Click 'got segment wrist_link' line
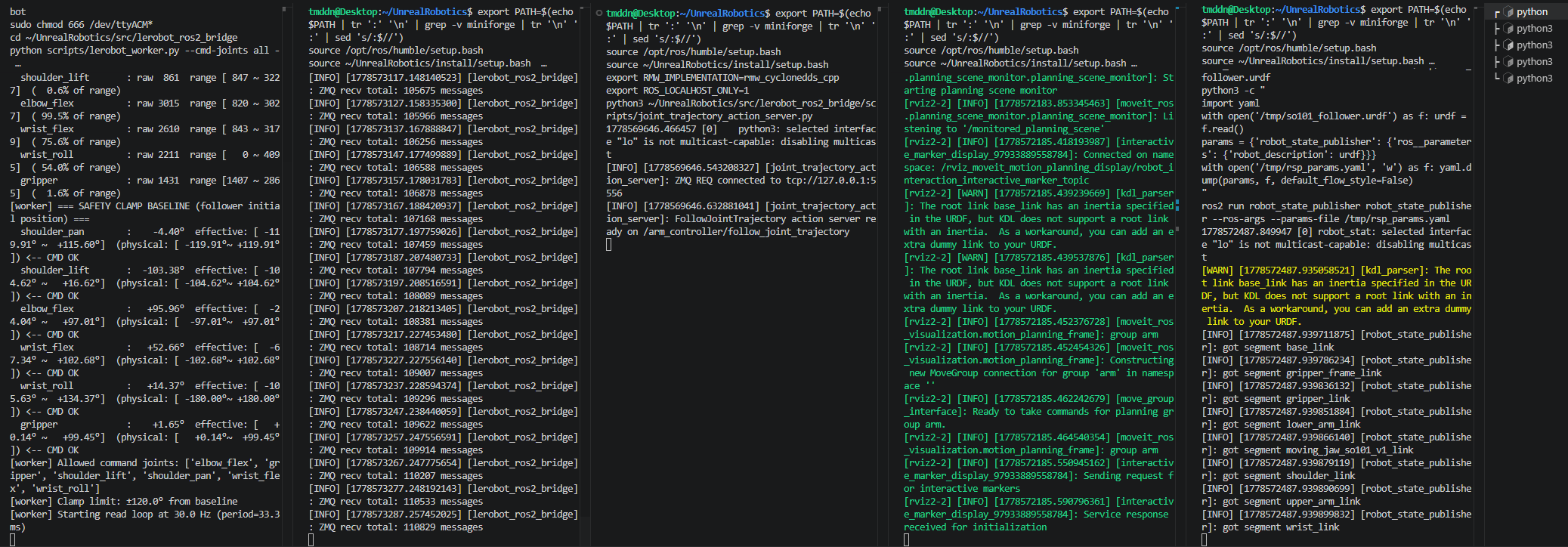1568x547 pixels. pyautogui.click(x=1281, y=527)
